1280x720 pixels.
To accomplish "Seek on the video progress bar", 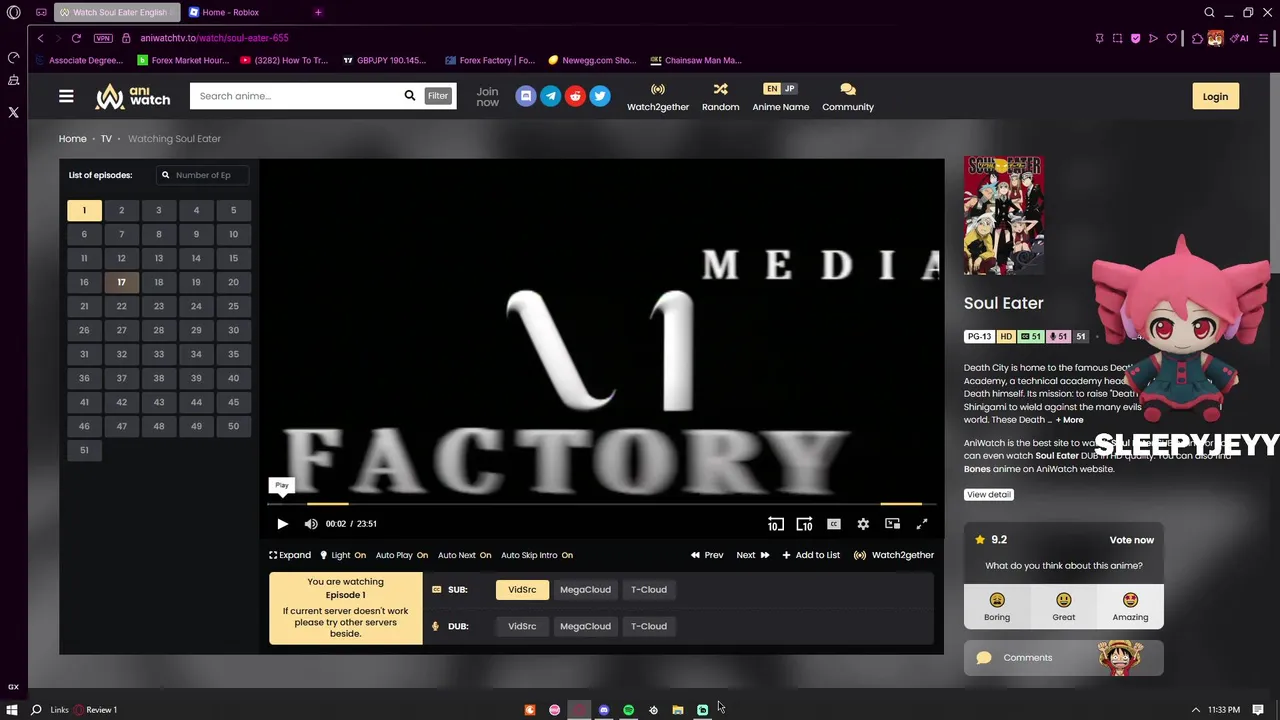I will [x=601, y=504].
